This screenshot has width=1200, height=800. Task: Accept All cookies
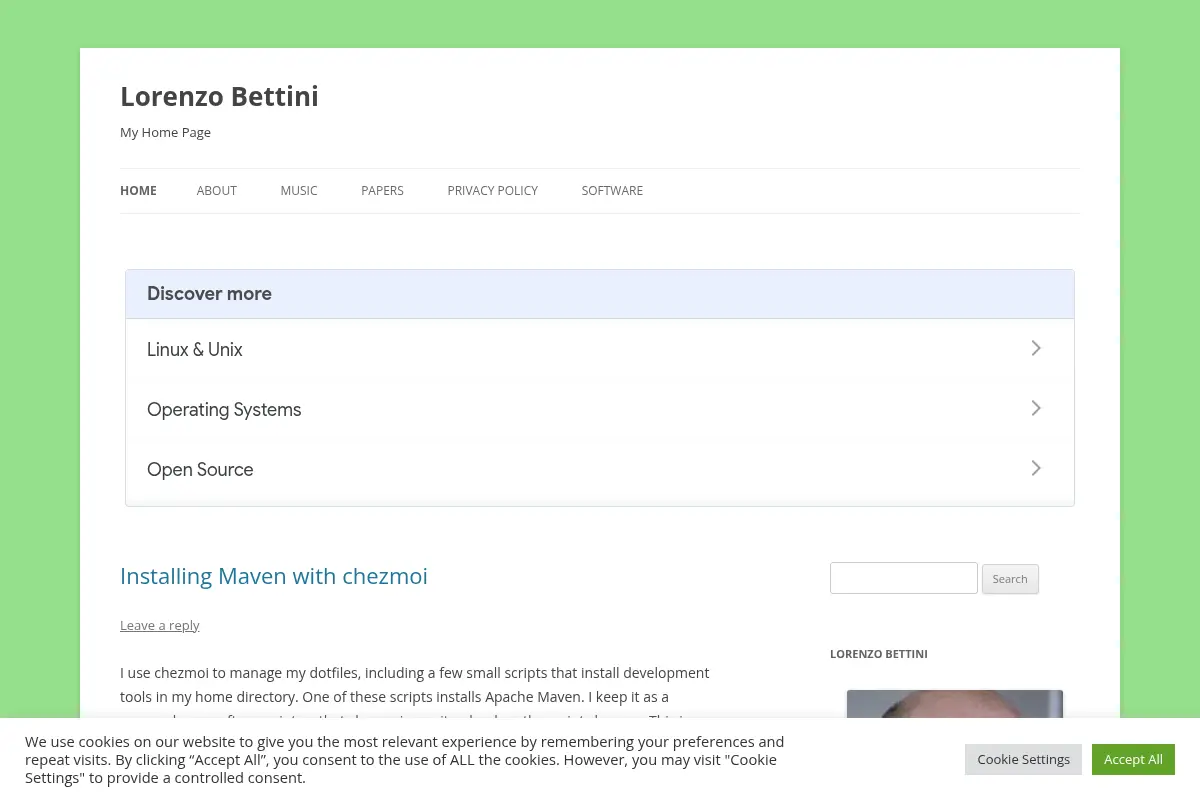click(x=1133, y=759)
